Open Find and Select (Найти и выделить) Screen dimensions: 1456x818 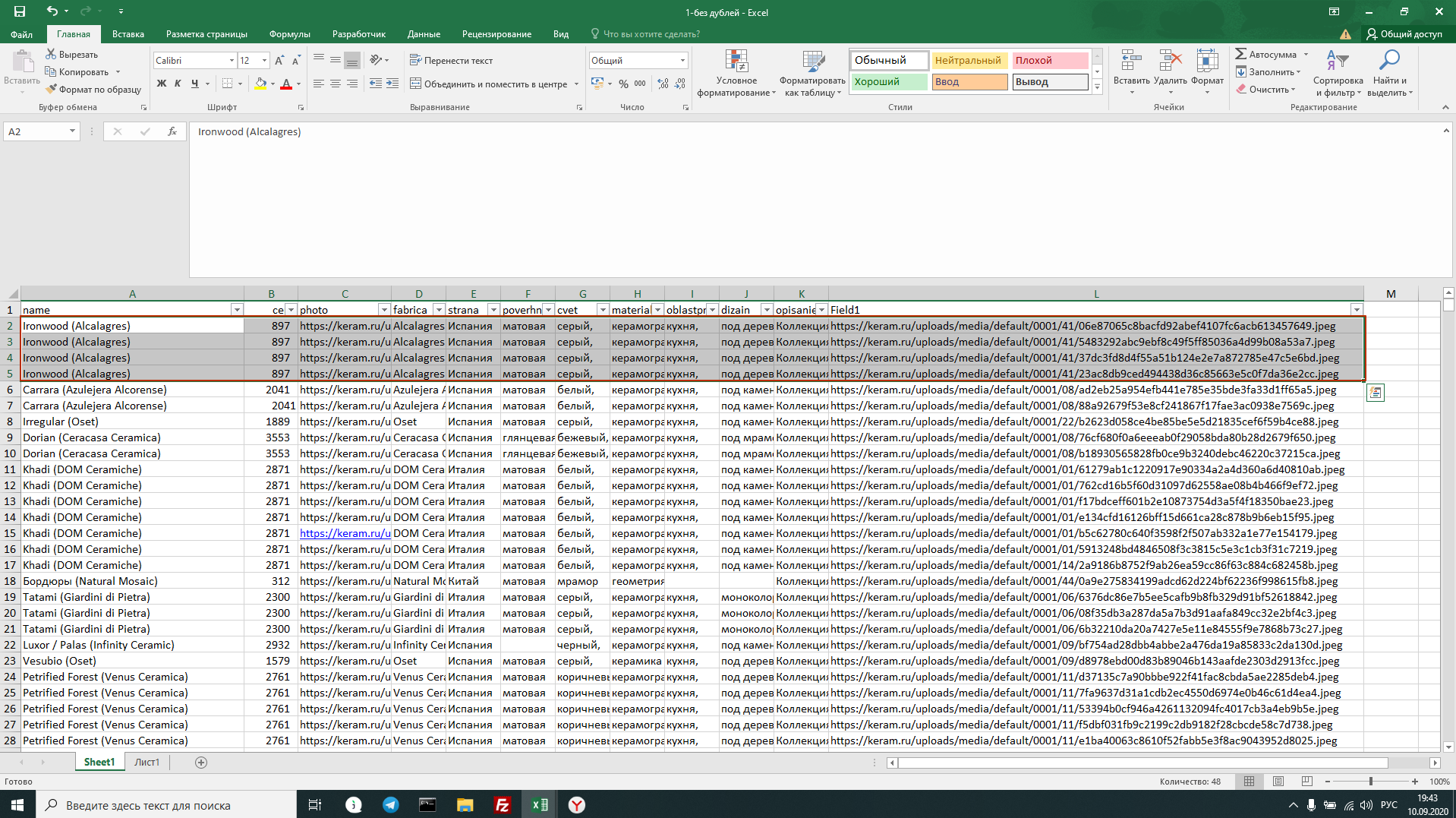1390,74
